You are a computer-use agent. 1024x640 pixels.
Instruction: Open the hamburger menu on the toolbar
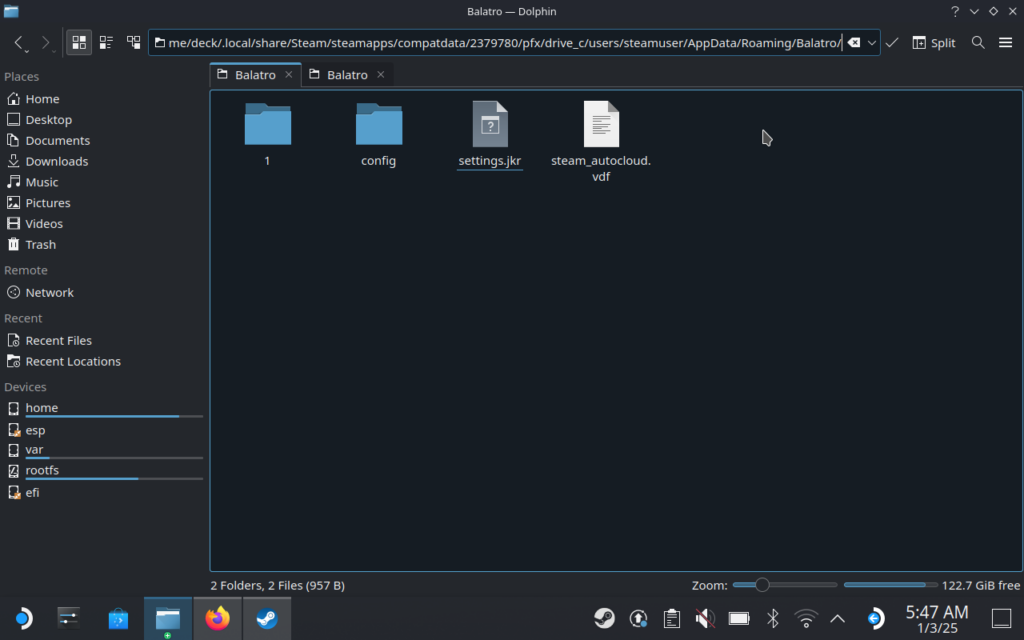[1006, 43]
